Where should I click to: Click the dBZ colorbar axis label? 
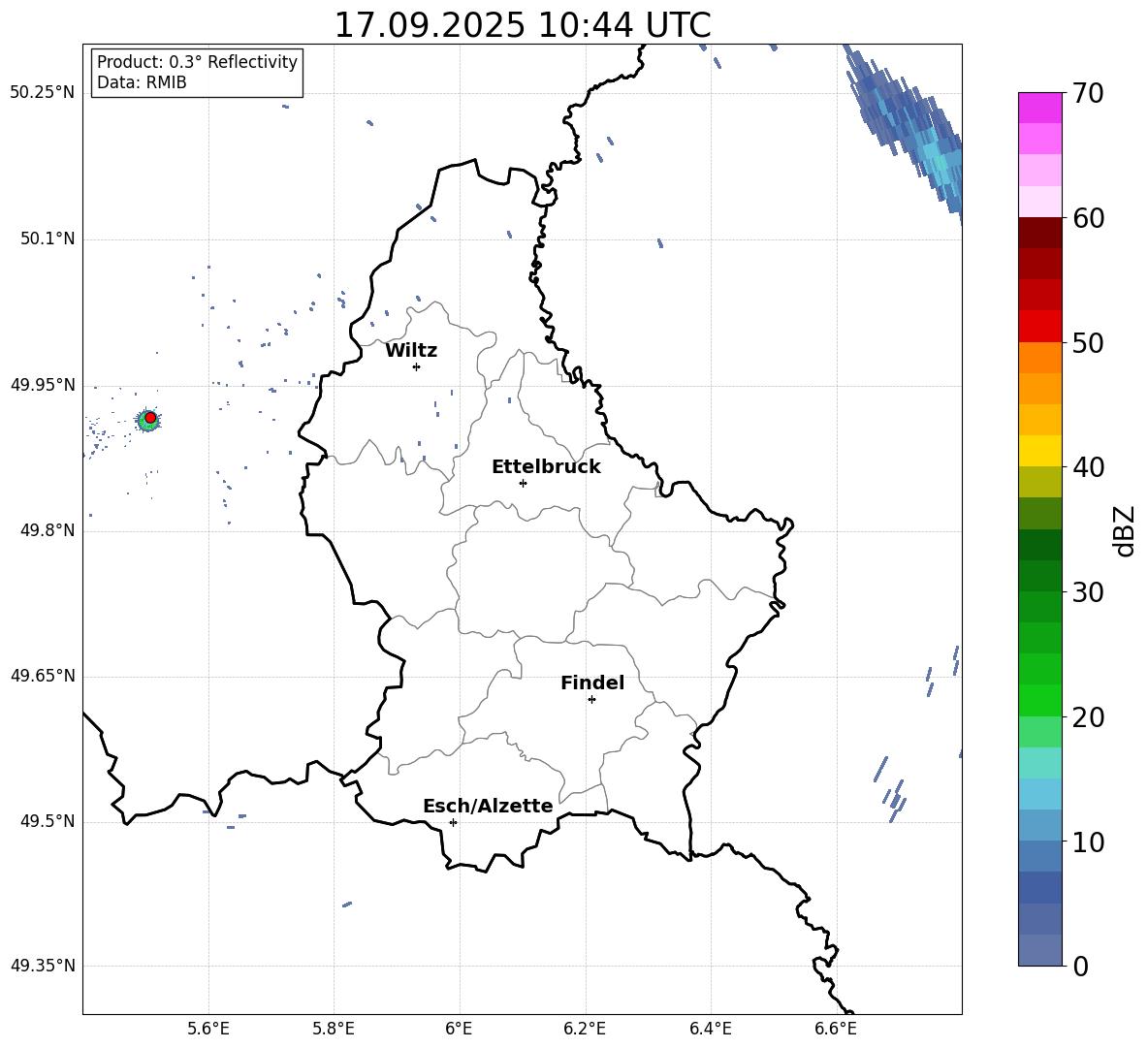coord(1126,530)
